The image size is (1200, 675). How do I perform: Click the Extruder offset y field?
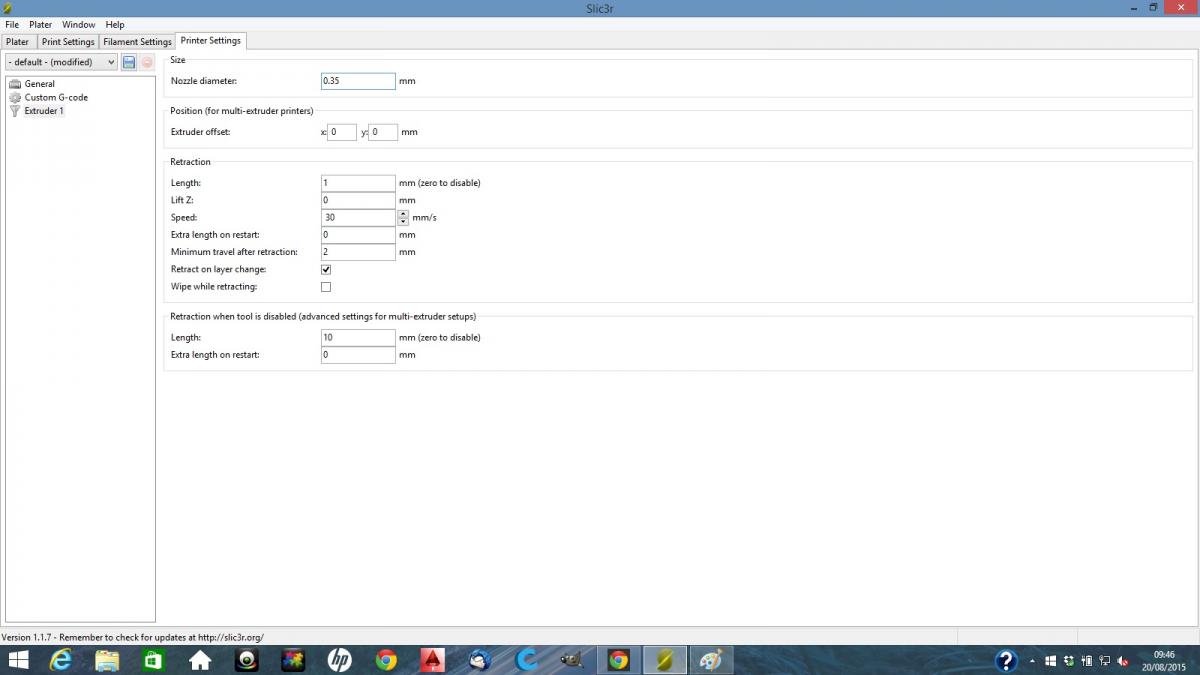383,132
